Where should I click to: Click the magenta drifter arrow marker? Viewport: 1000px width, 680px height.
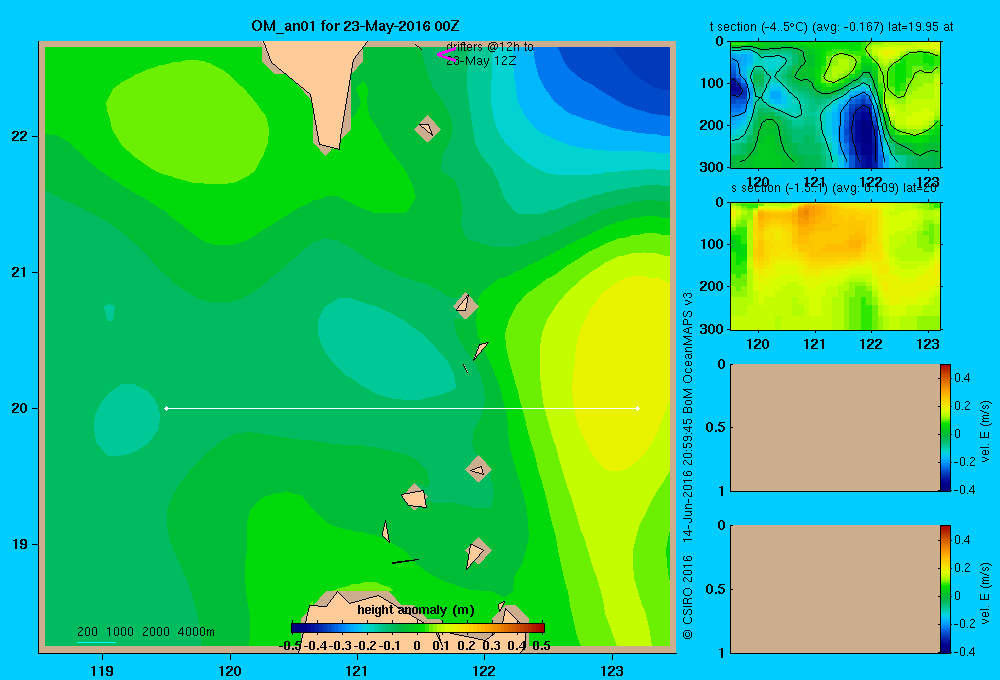point(446,55)
